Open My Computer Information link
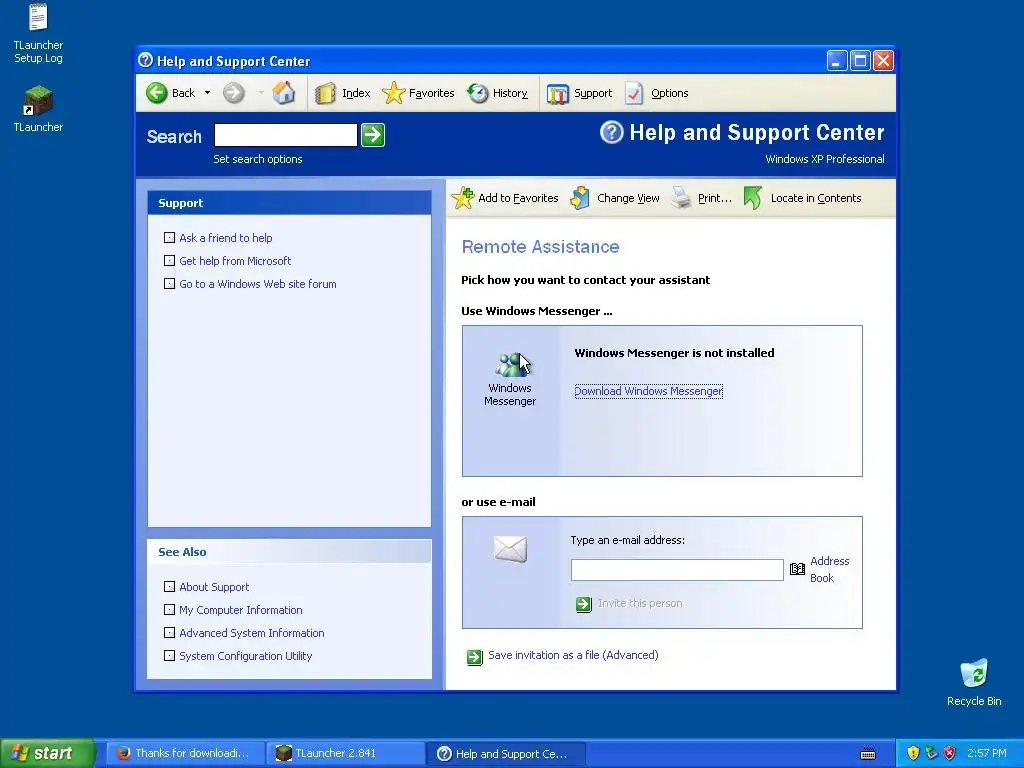This screenshot has height=768, width=1024. click(241, 609)
